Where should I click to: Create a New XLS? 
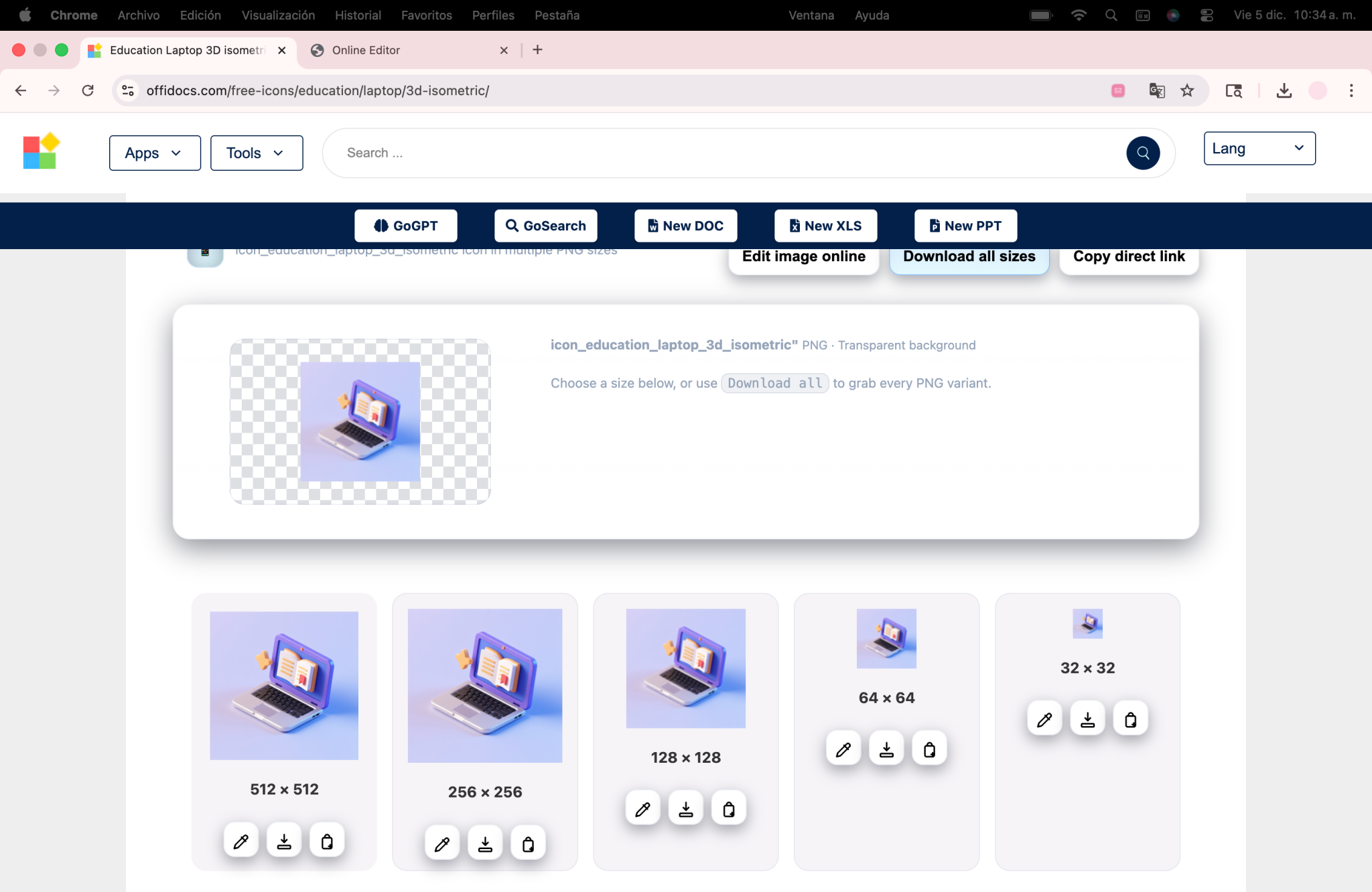coord(826,226)
